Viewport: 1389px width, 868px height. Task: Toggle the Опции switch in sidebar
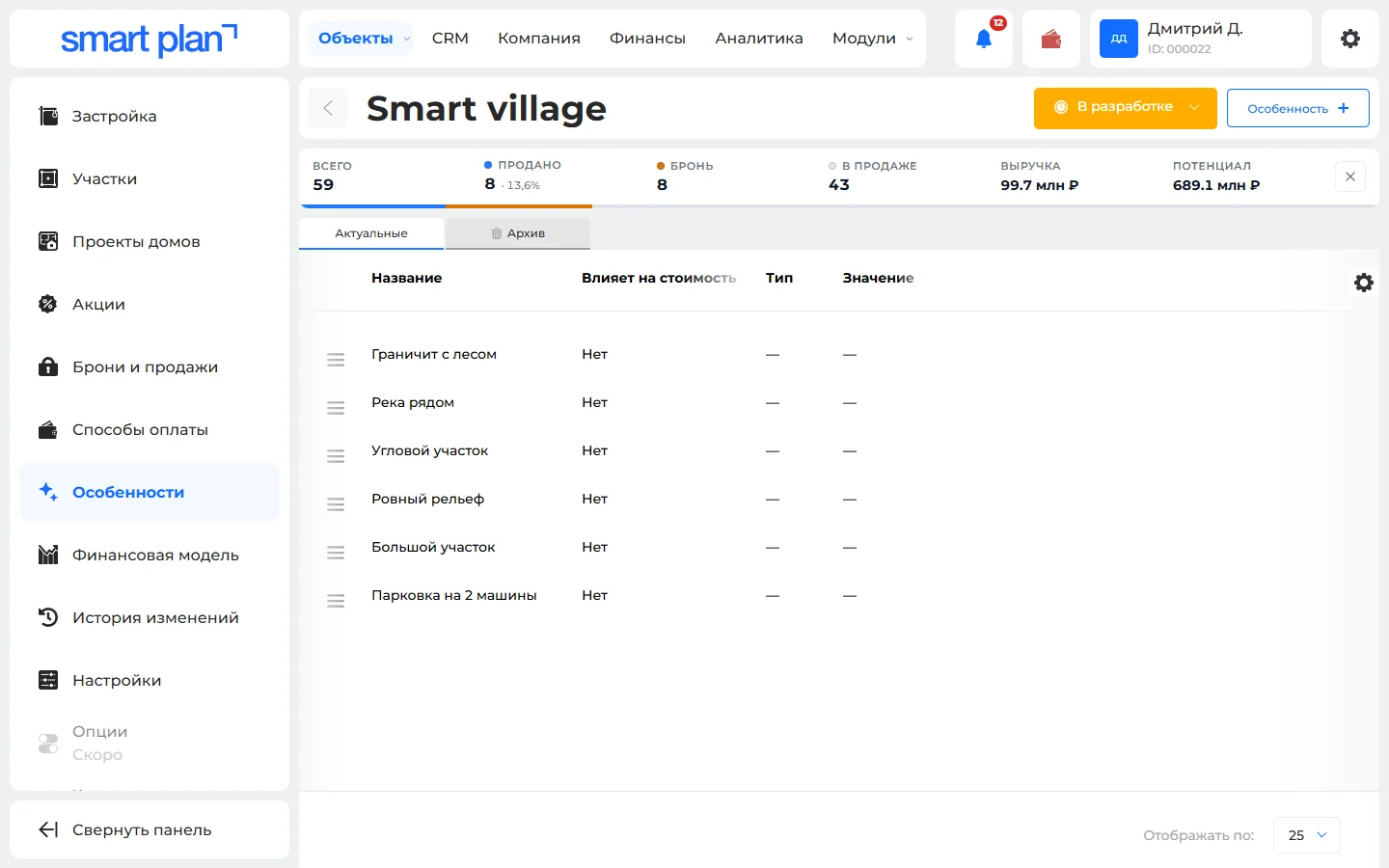point(48,744)
